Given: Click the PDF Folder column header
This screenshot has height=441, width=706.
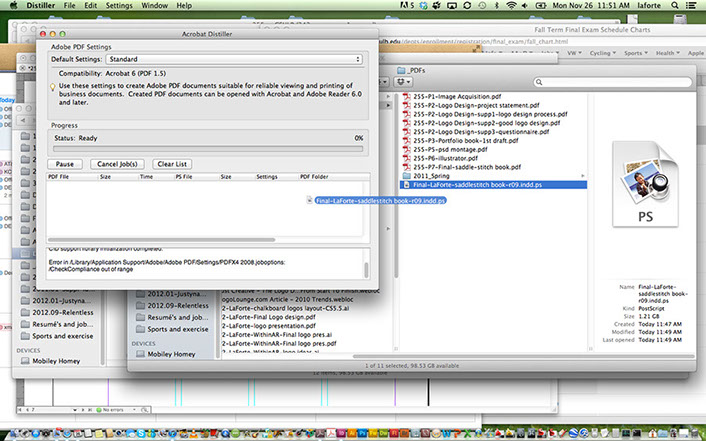Looking at the screenshot, I should [314, 177].
